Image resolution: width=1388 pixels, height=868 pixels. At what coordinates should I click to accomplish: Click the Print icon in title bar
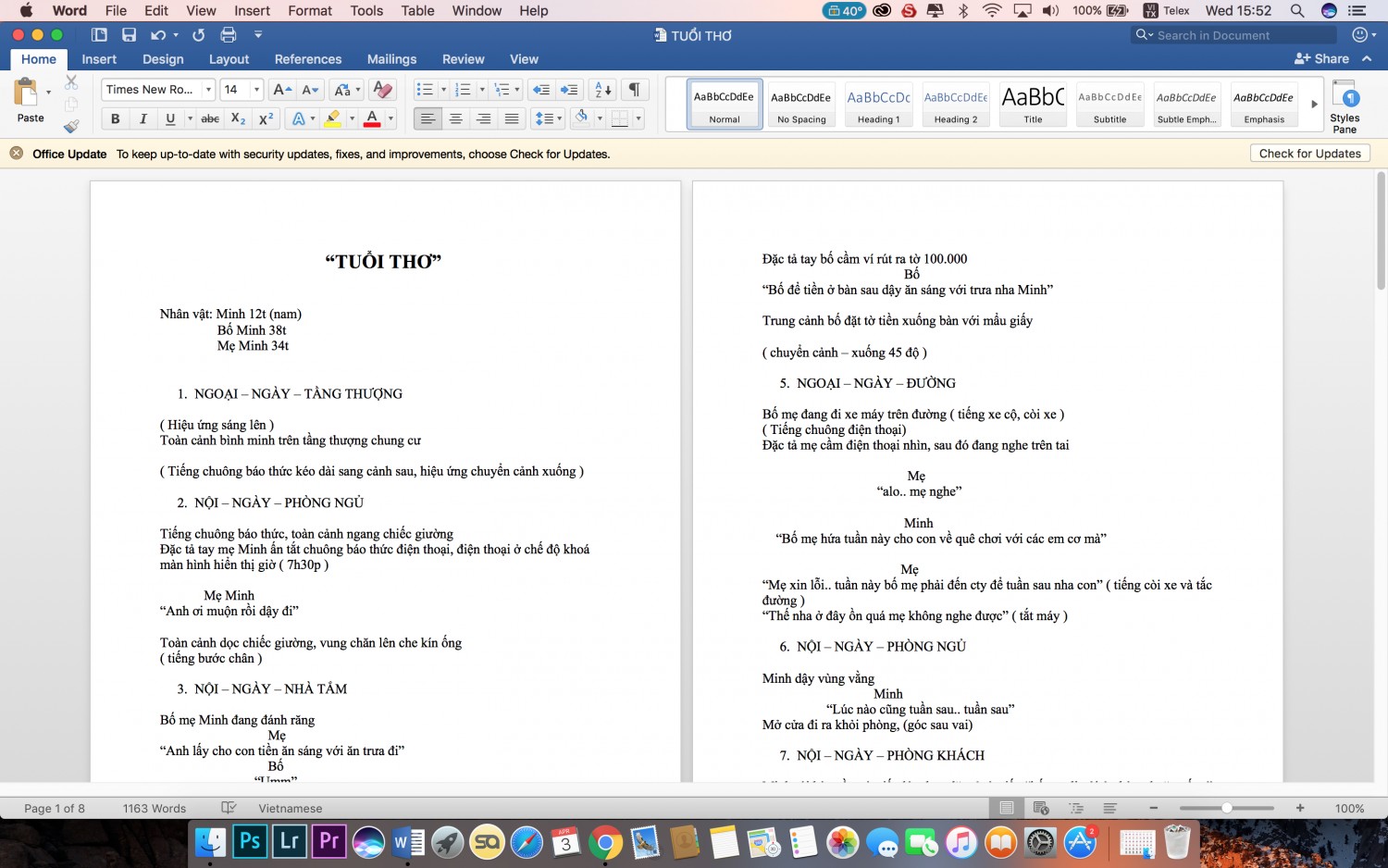[x=229, y=35]
